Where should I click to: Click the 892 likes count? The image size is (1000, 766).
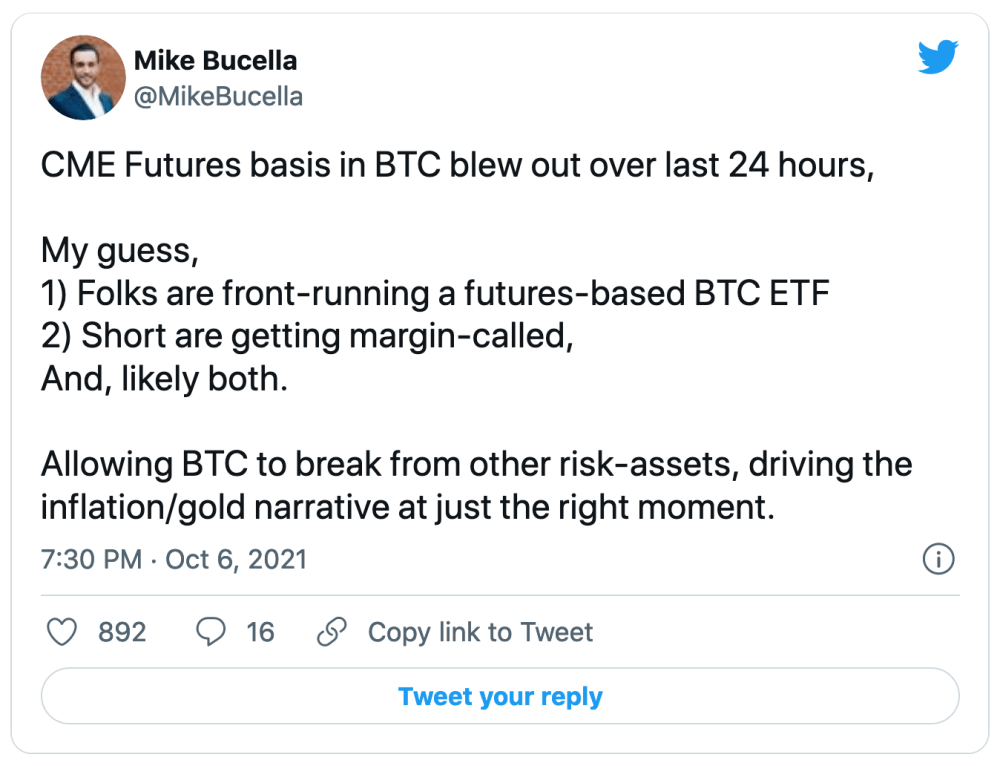coord(122,632)
